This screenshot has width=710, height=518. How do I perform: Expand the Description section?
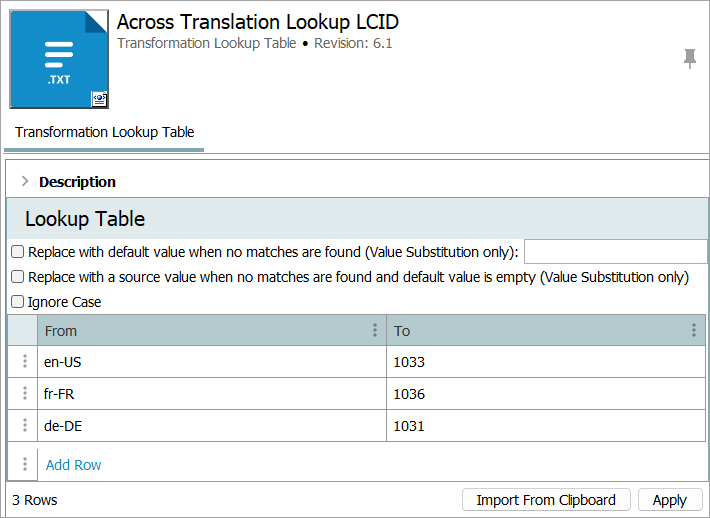tap(25, 182)
